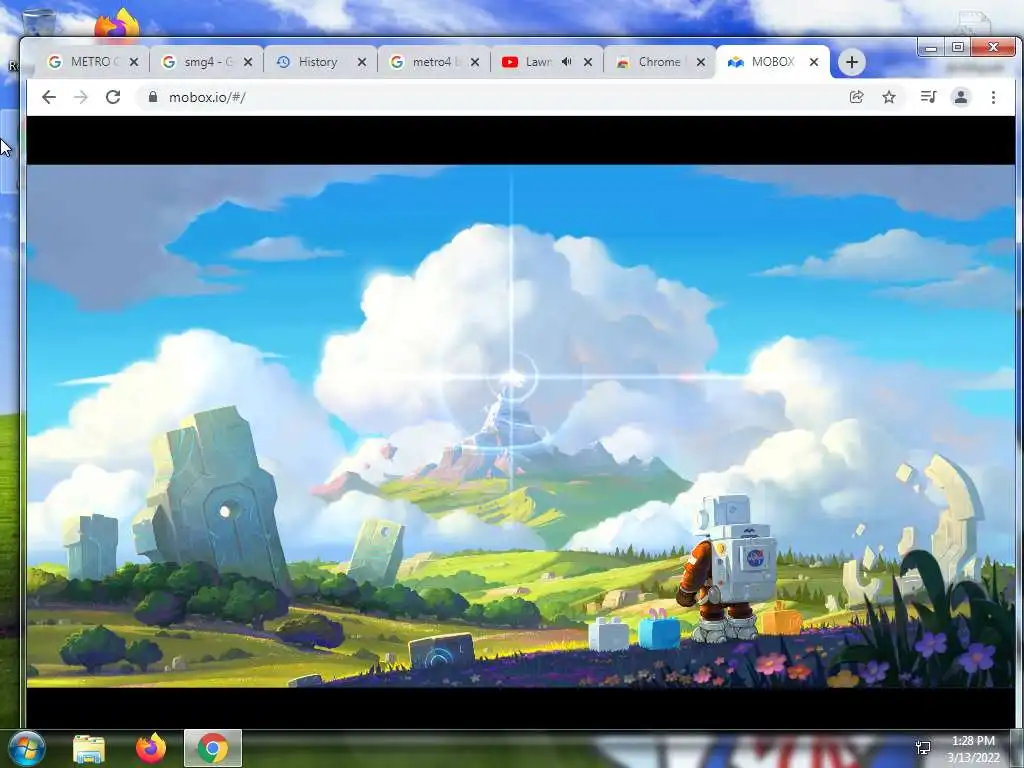The height and width of the screenshot is (768, 1024).
Task: Open the Chrome profile avatar
Action: (x=961, y=97)
